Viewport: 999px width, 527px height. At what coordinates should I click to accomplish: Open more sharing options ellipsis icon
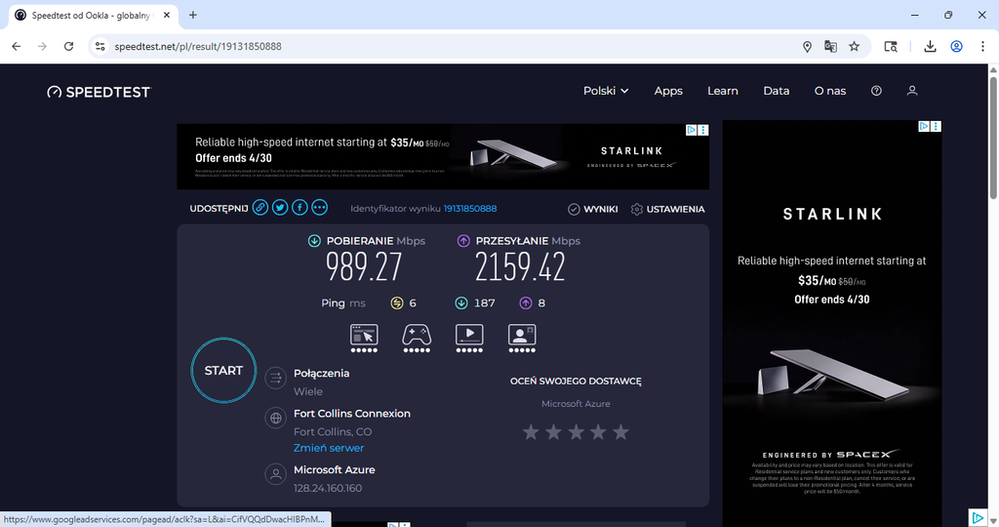pos(320,208)
